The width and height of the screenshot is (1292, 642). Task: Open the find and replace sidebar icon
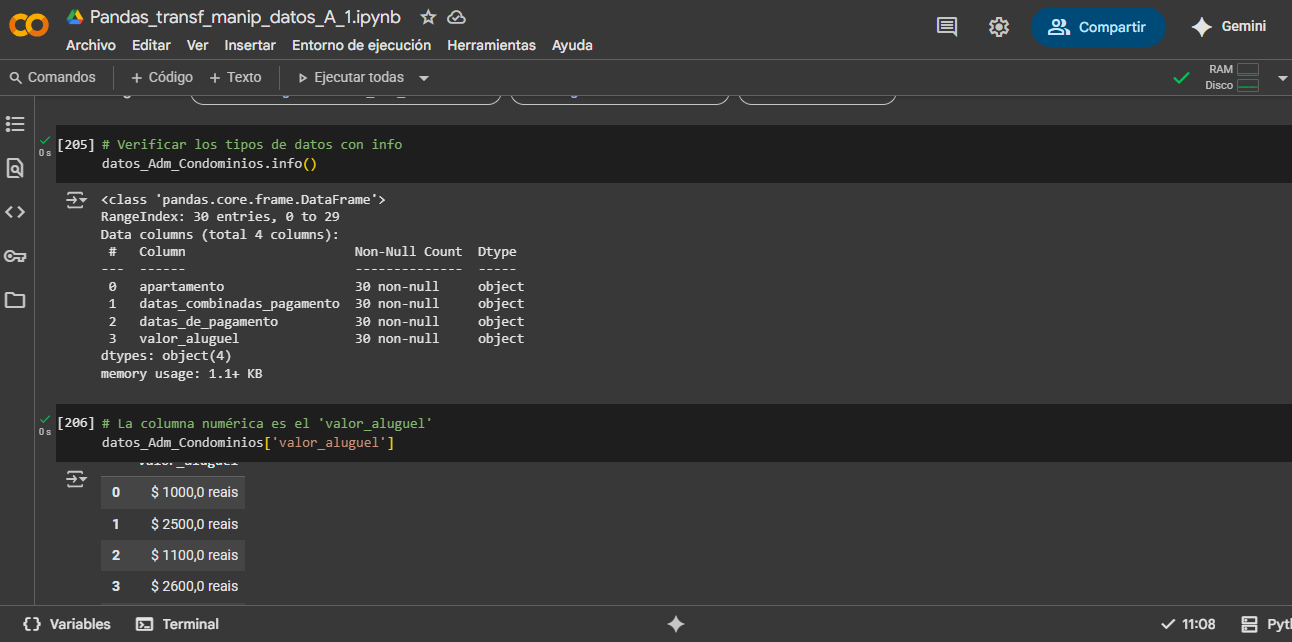15,168
